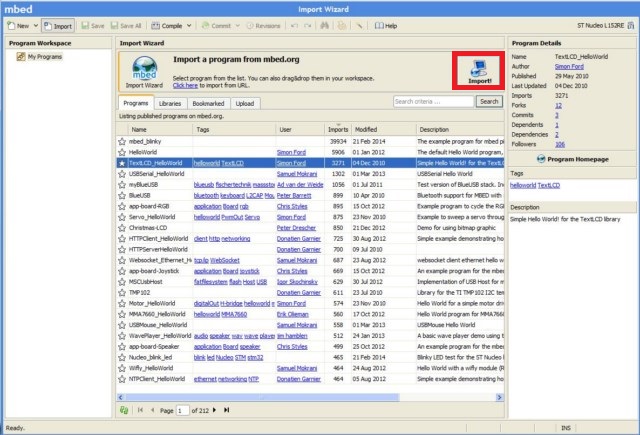Screen dimensions: 640x435
Task: Click the helloworld tag in Program Details
Action: [523, 185]
